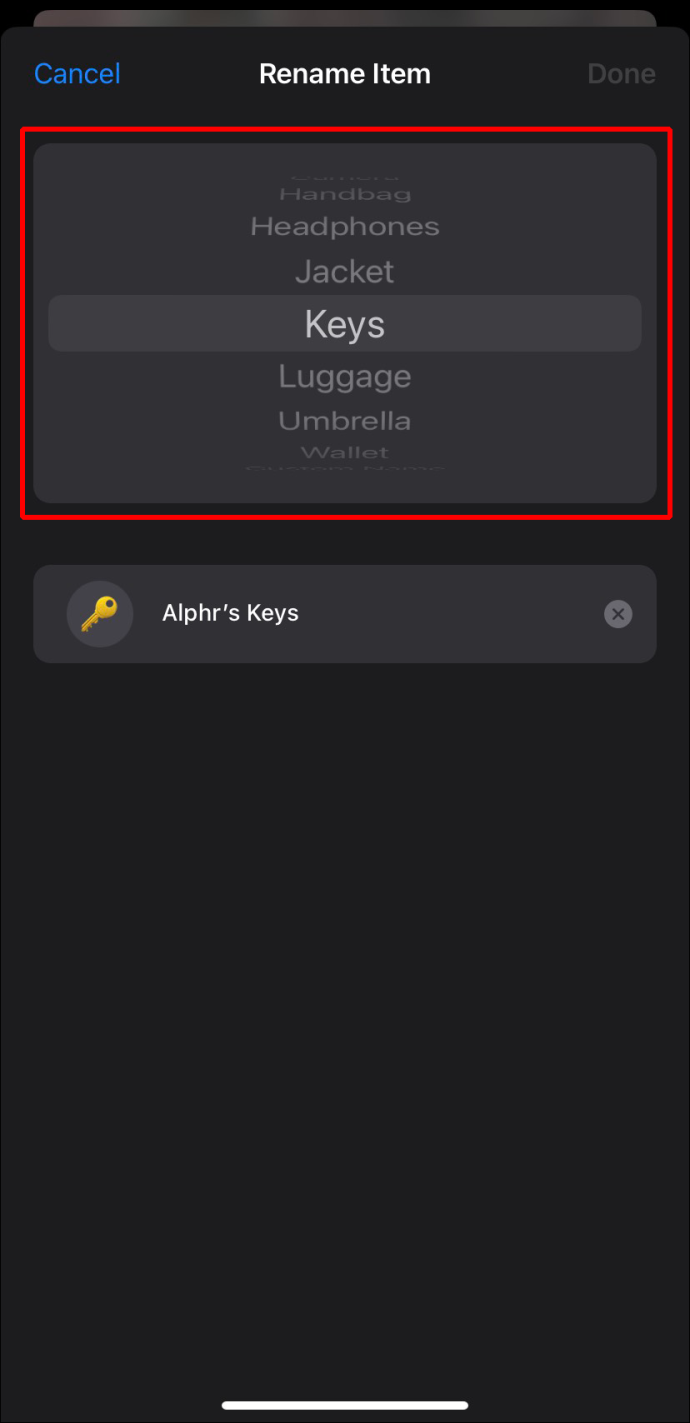Choose Jacket in the picker wheel

[x=345, y=271]
